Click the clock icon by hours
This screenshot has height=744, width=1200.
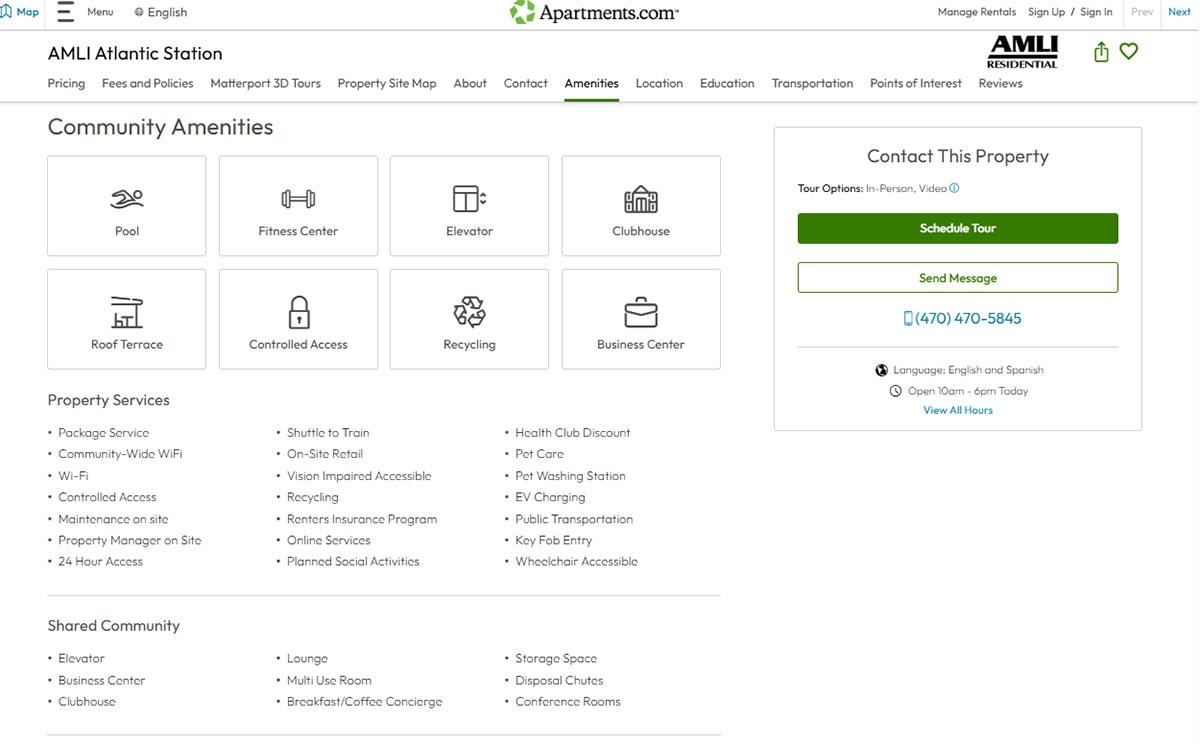[895, 391]
